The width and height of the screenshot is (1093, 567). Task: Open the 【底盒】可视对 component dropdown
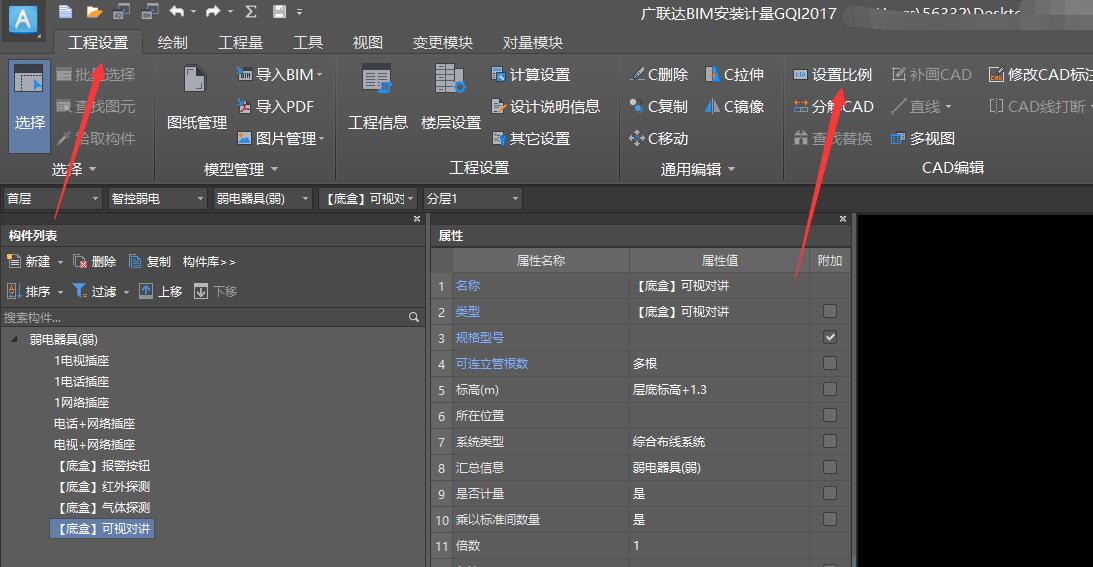click(x=367, y=199)
